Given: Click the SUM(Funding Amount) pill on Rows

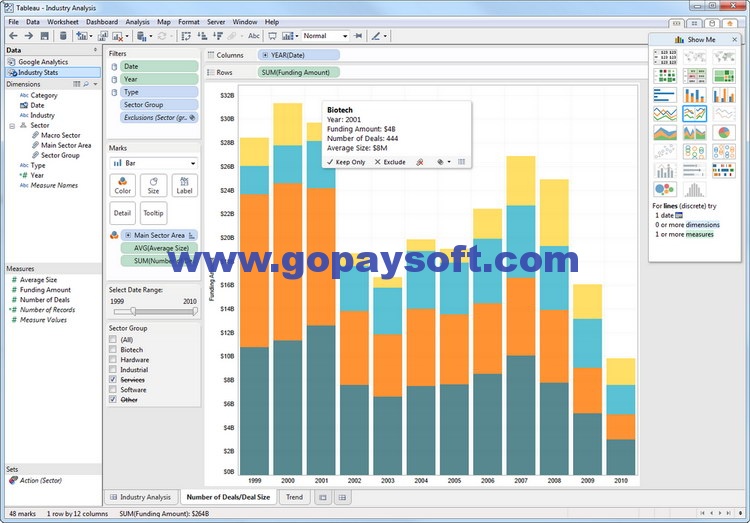Looking at the screenshot, I should click(298, 72).
